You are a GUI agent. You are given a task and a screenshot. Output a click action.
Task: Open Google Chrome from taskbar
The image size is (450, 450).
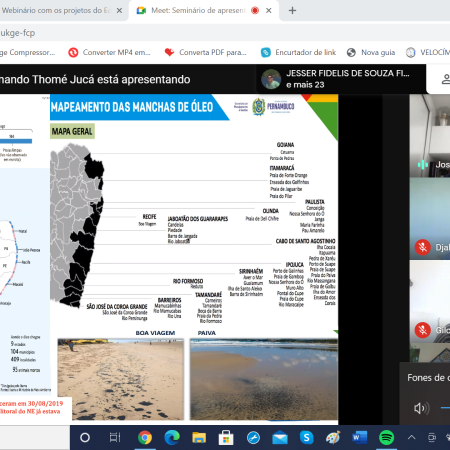pyautogui.click(x=145, y=437)
